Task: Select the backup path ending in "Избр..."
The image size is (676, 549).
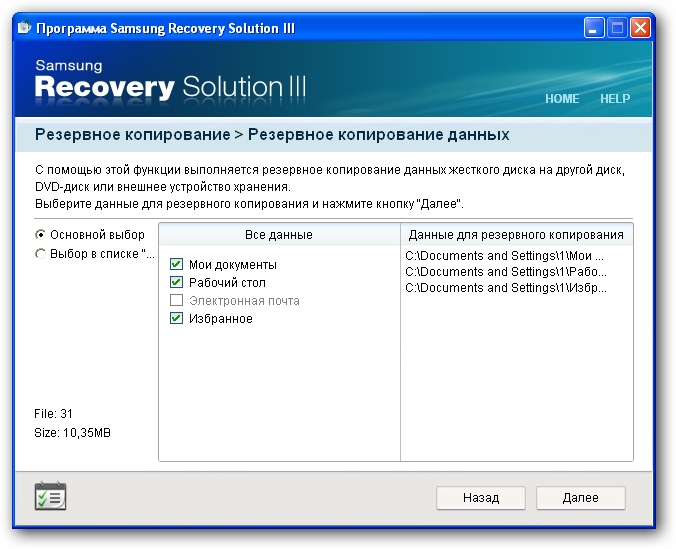Action: [506, 288]
